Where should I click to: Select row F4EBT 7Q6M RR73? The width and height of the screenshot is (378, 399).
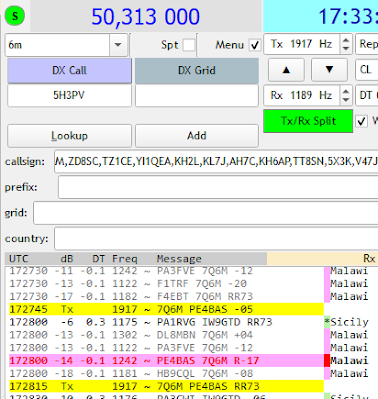166,296
